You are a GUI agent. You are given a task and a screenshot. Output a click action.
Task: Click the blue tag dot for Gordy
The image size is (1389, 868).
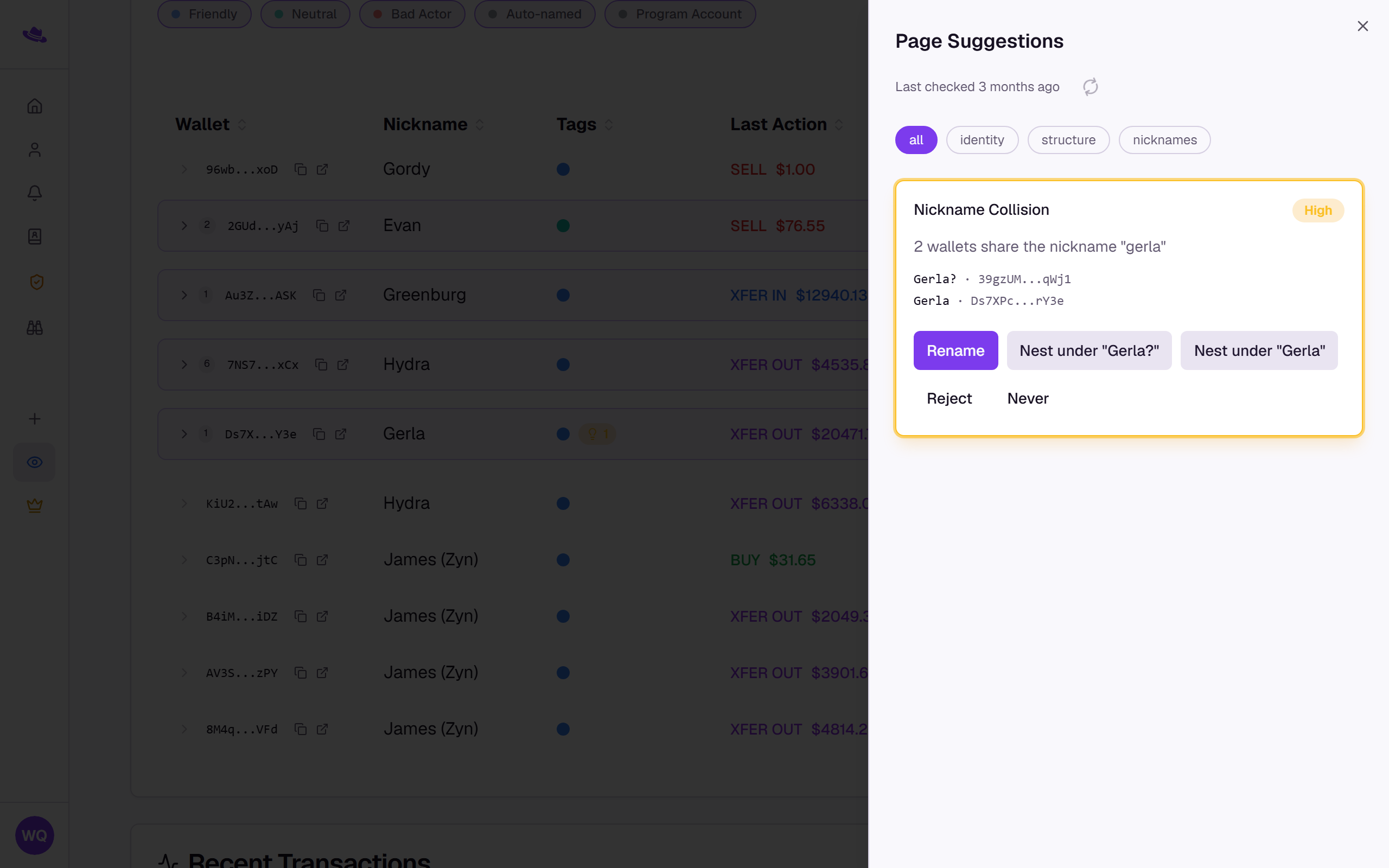[x=563, y=169]
